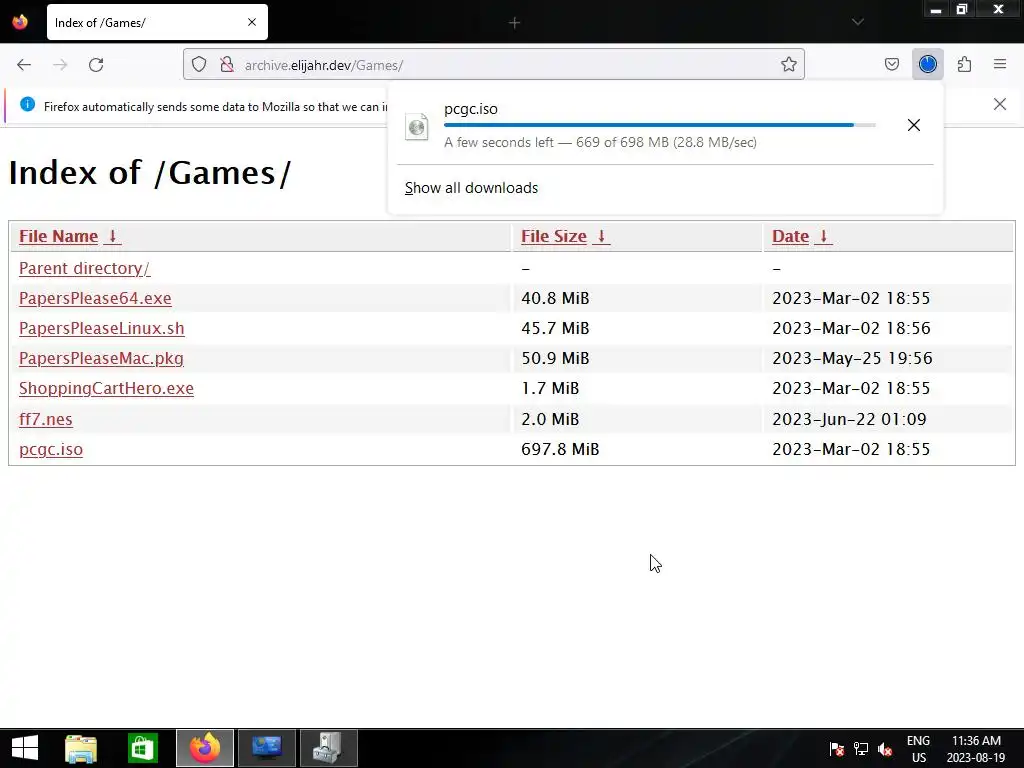Click the ENG US language indicator
The height and width of the screenshot is (768, 1024).
pos(918,749)
